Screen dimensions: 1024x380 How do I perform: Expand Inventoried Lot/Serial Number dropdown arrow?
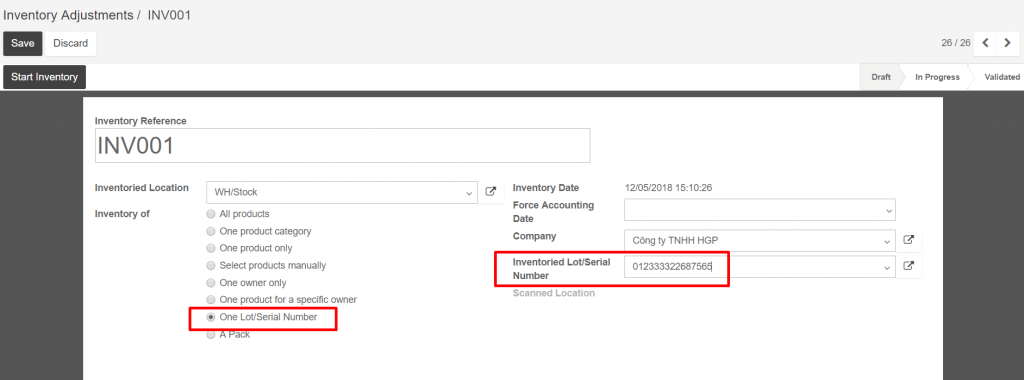pyautogui.click(x=887, y=267)
